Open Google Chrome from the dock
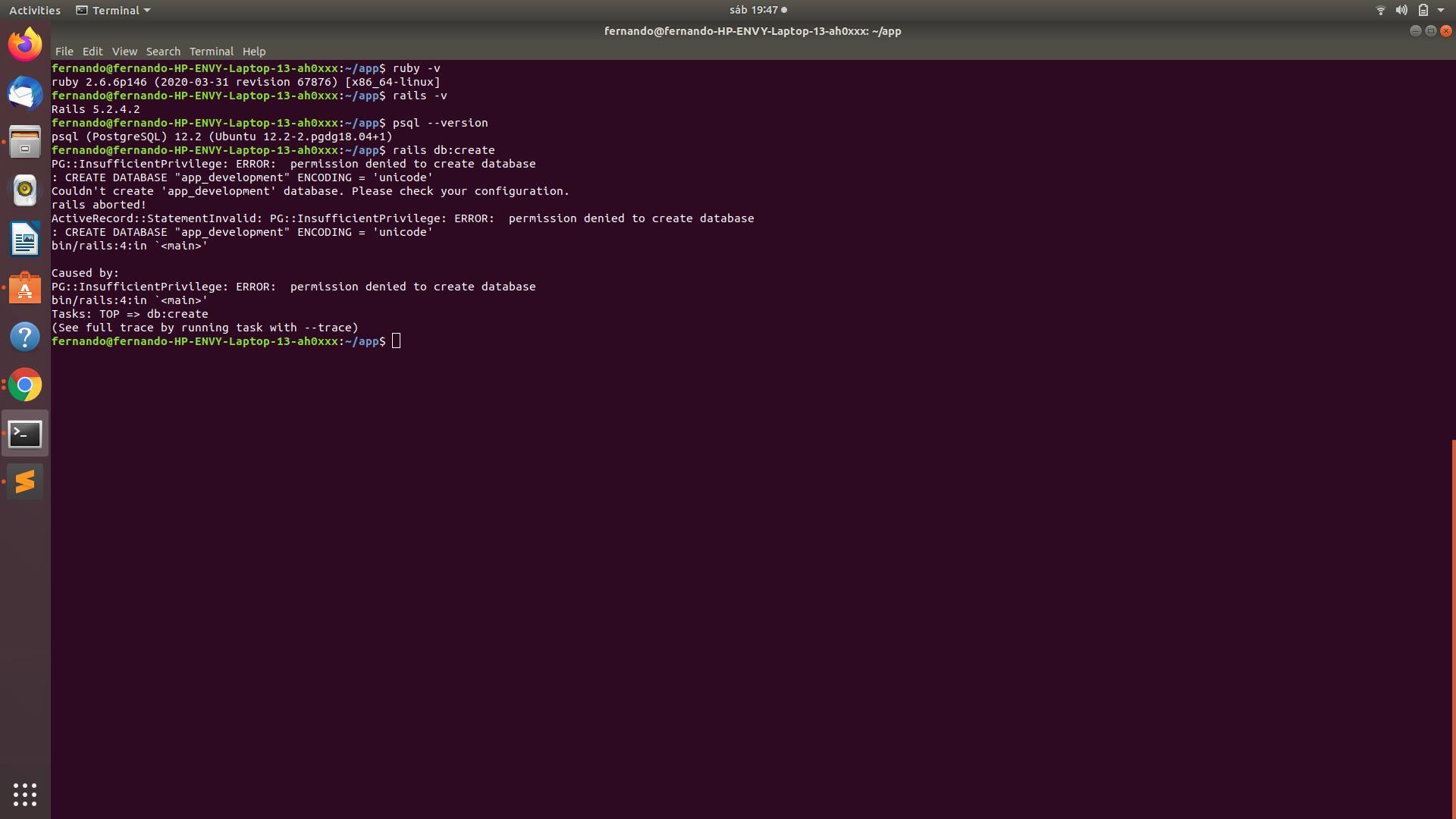1456x819 pixels. pyautogui.click(x=25, y=384)
